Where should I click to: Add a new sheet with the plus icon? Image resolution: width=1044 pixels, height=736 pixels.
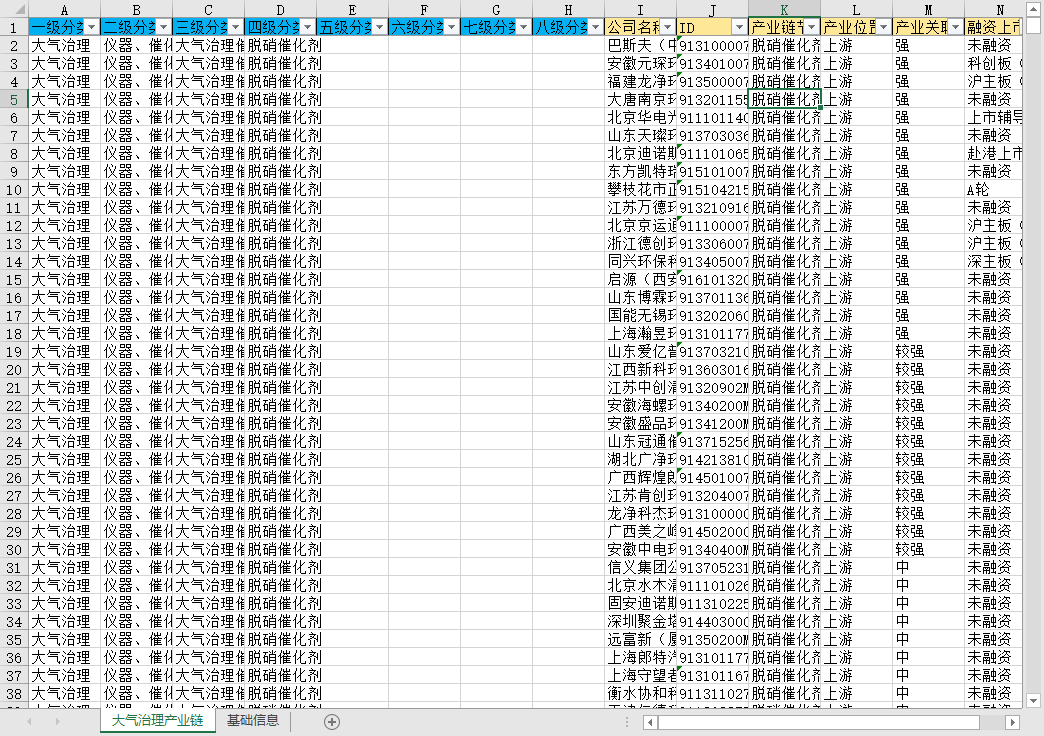point(332,721)
